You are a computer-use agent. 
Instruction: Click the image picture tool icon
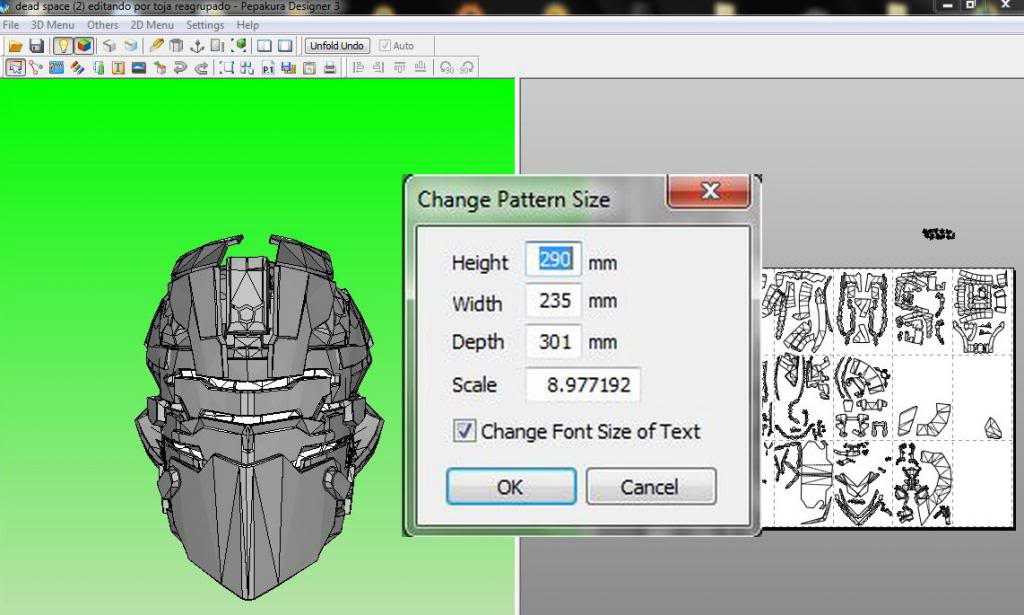138,67
